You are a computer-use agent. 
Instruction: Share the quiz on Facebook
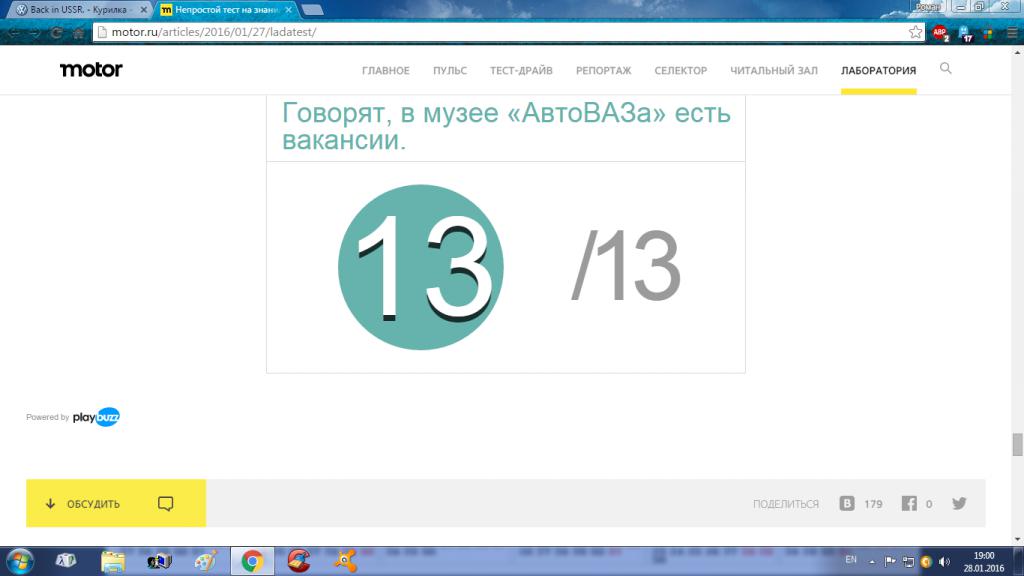tap(909, 504)
